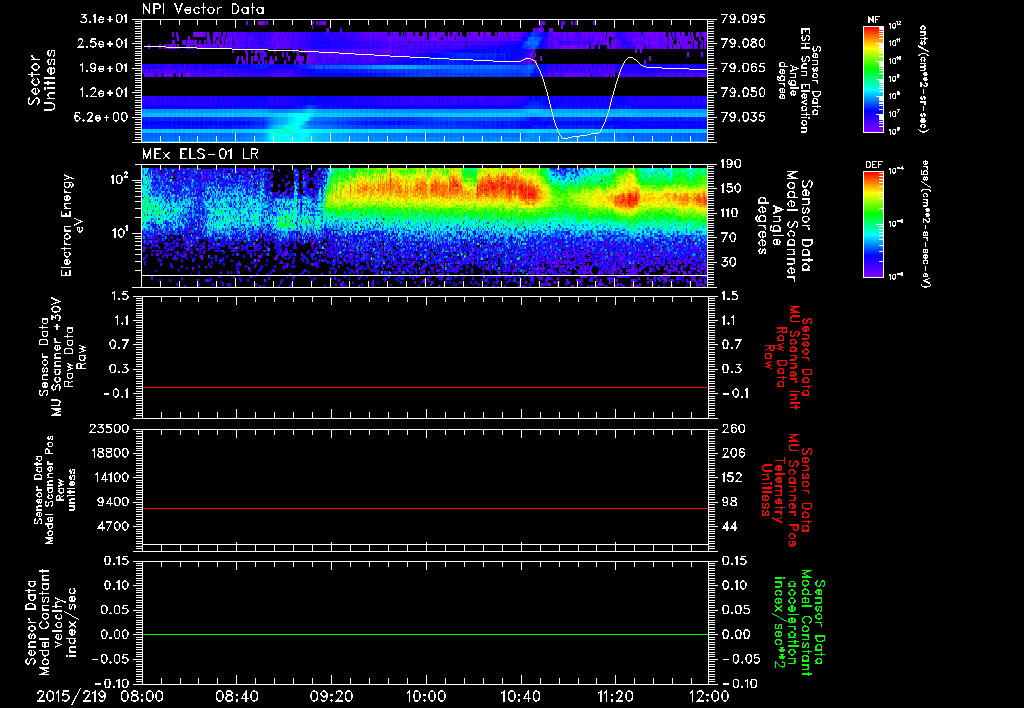Image resolution: width=1024 pixels, height=708 pixels.
Task: Click the "11:20" time axis label
Action: click(615, 697)
